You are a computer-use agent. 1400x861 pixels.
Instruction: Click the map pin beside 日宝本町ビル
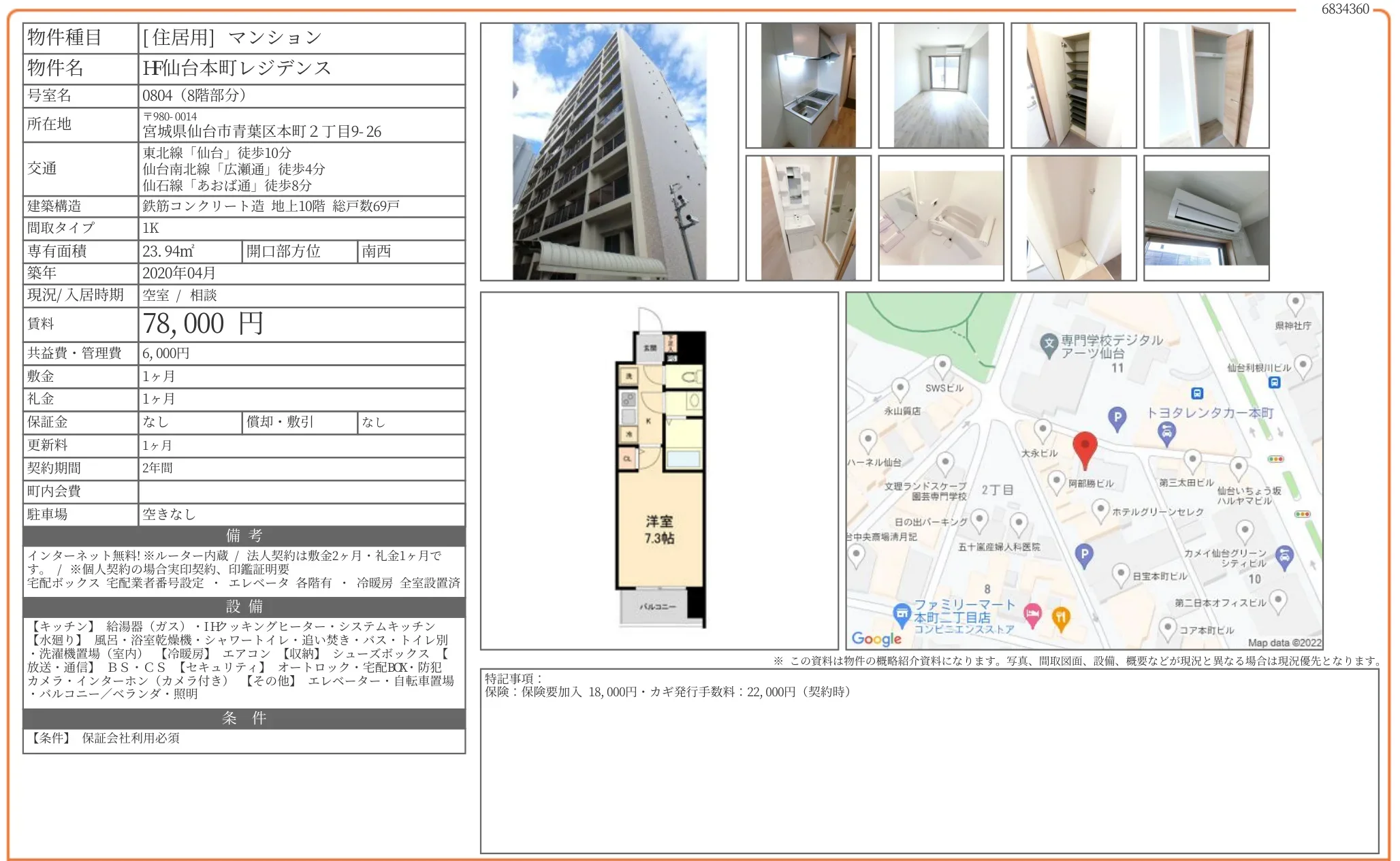(1121, 575)
